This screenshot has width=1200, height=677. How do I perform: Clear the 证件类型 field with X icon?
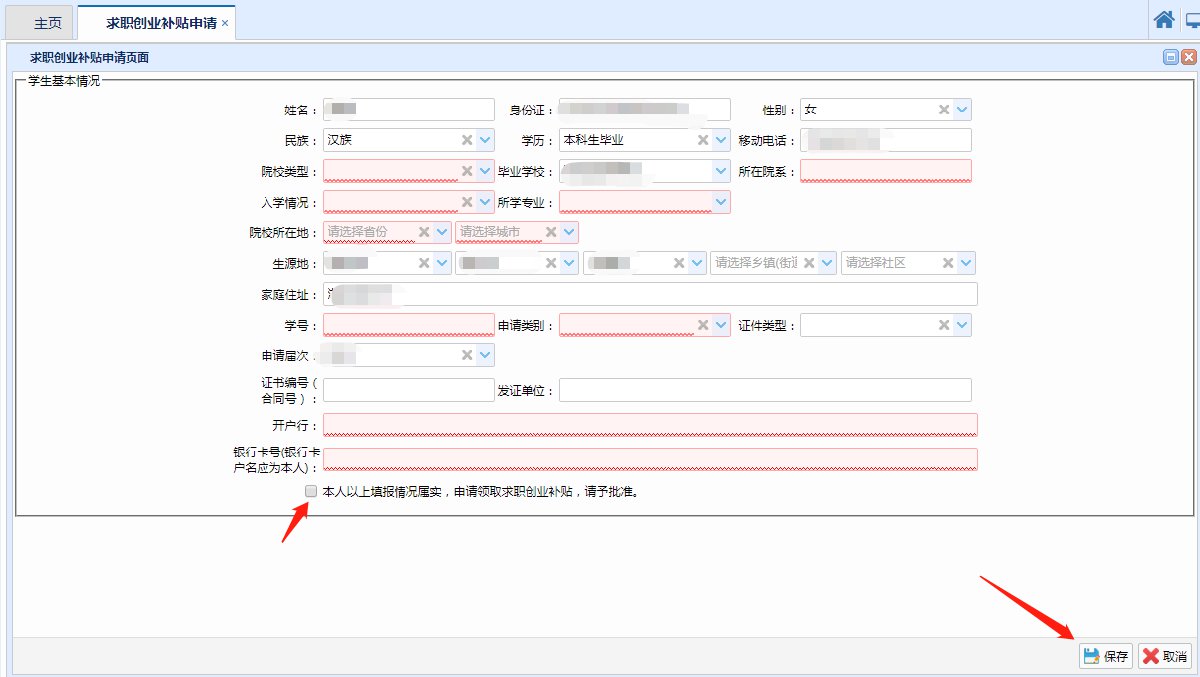[x=944, y=325]
